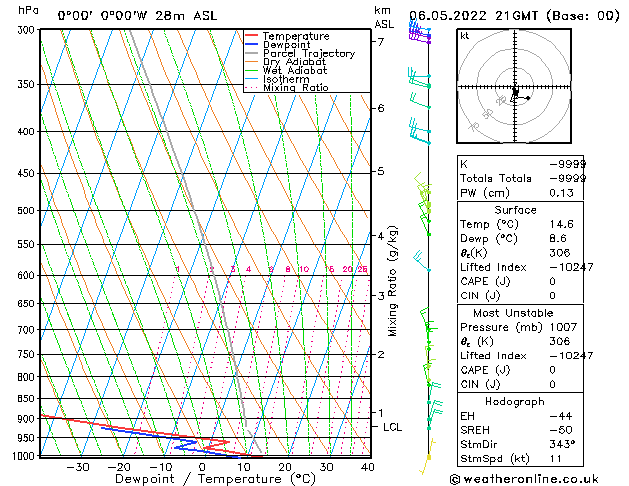Click the 'Wet Adiabat' legend entry

tap(295, 71)
